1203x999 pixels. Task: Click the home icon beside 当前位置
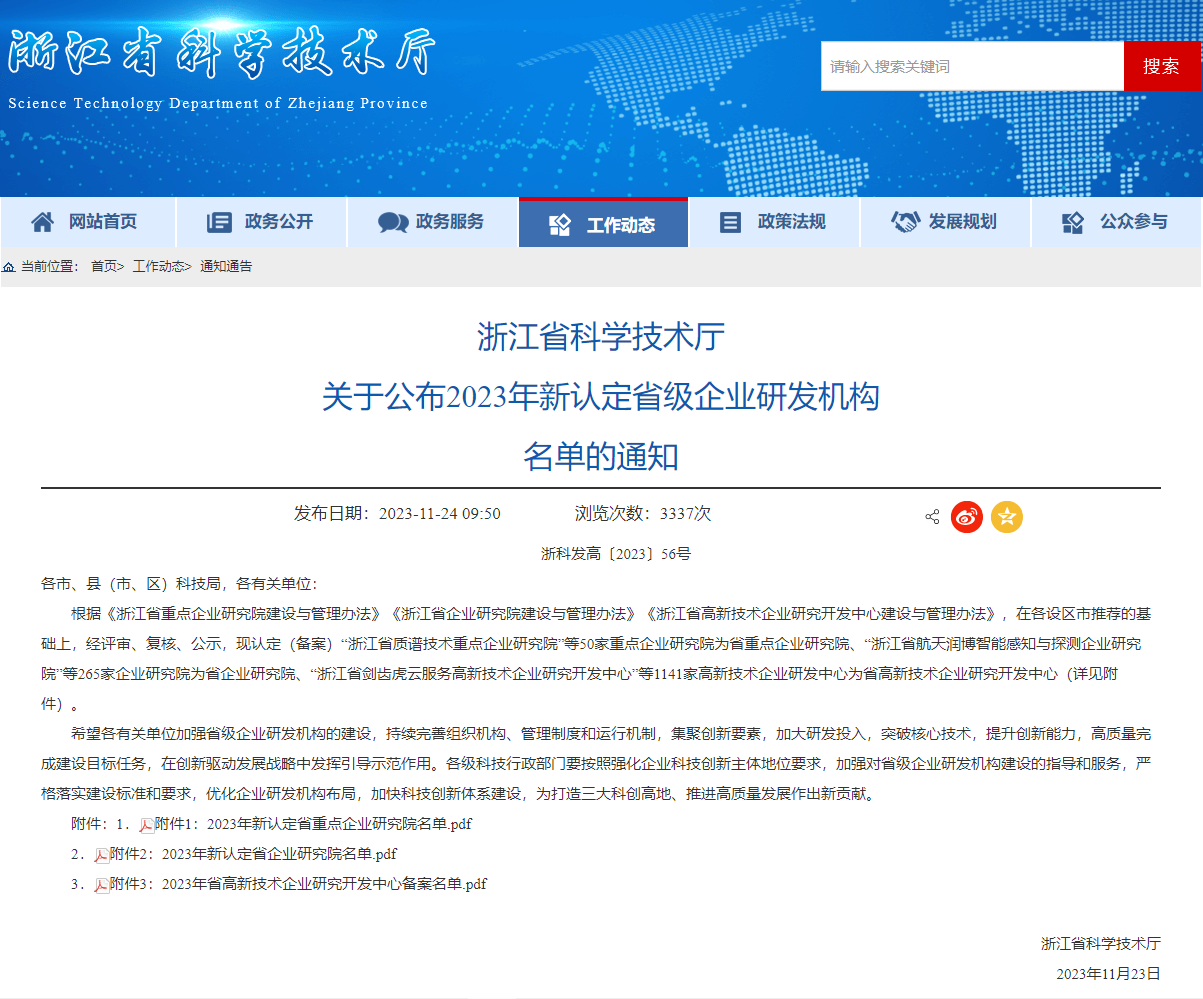pyautogui.click(x=9, y=267)
